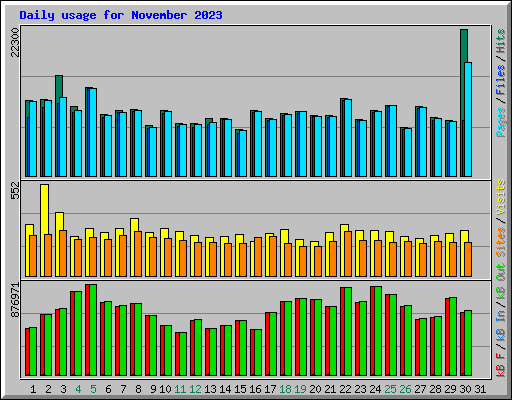Click the orange Sites bar for day 8

[x=138, y=254]
